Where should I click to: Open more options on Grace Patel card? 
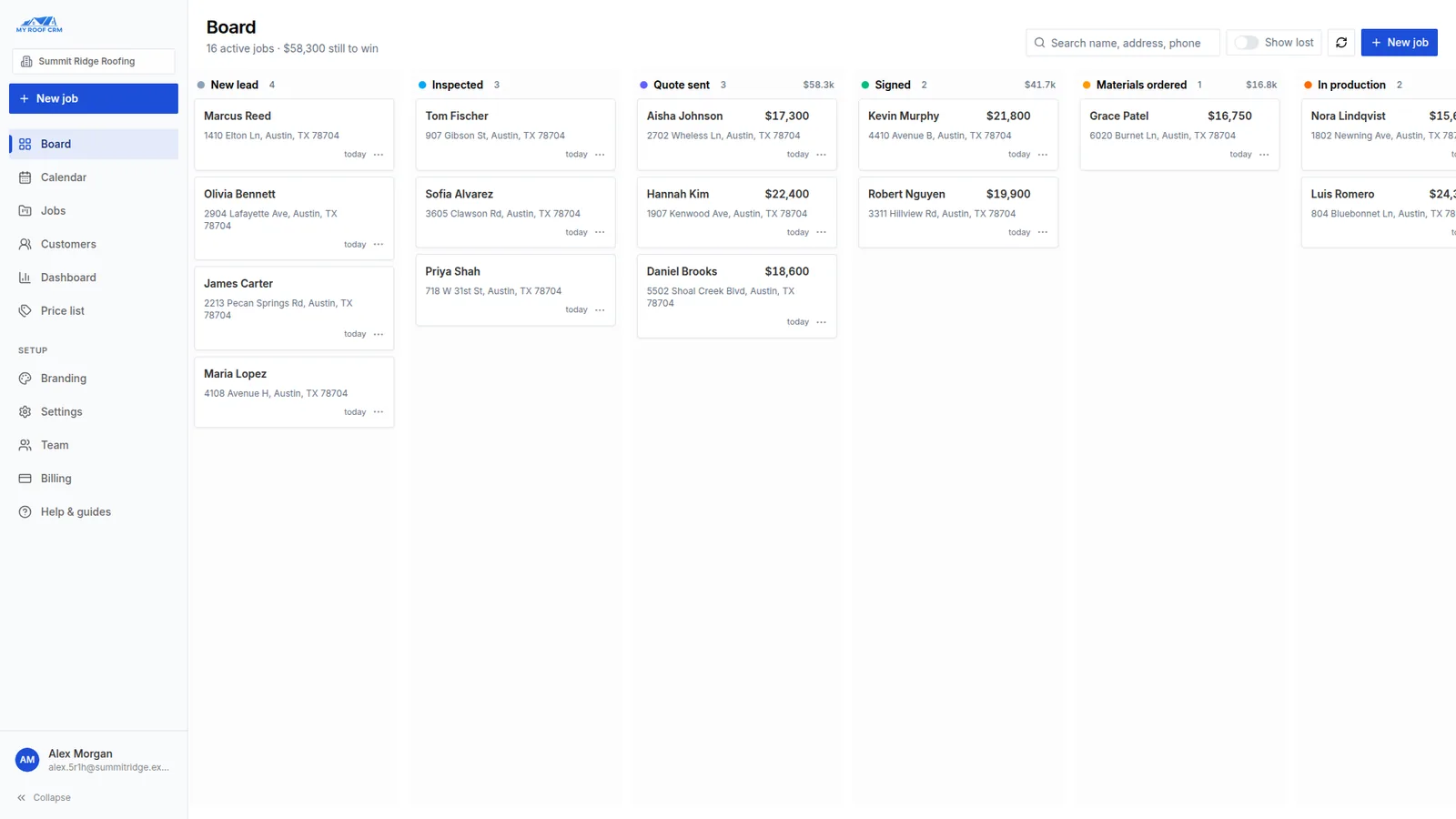tap(1264, 155)
